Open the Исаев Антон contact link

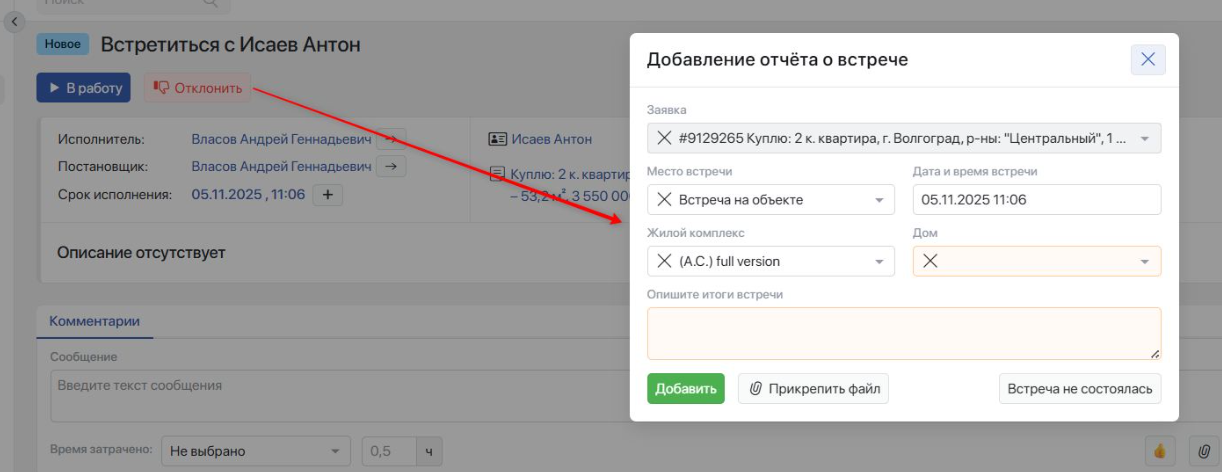click(x=551, y=139)
